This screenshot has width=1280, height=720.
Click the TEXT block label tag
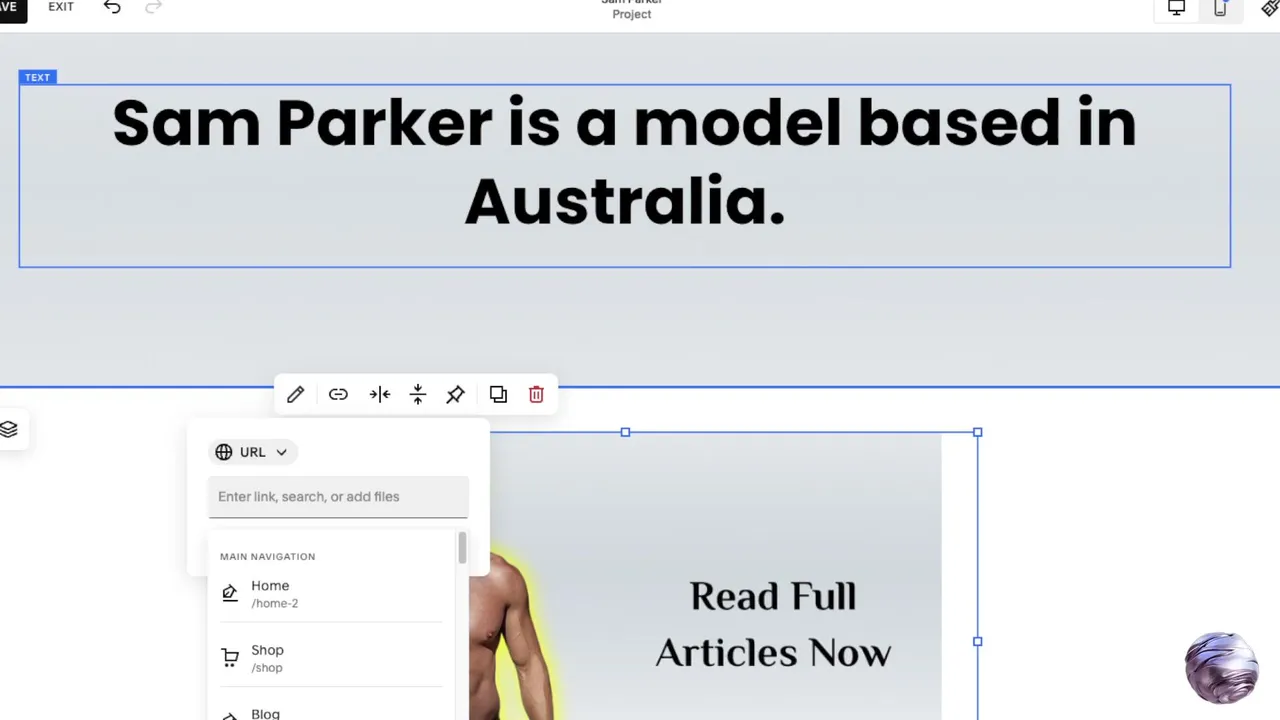pos(37,77)
